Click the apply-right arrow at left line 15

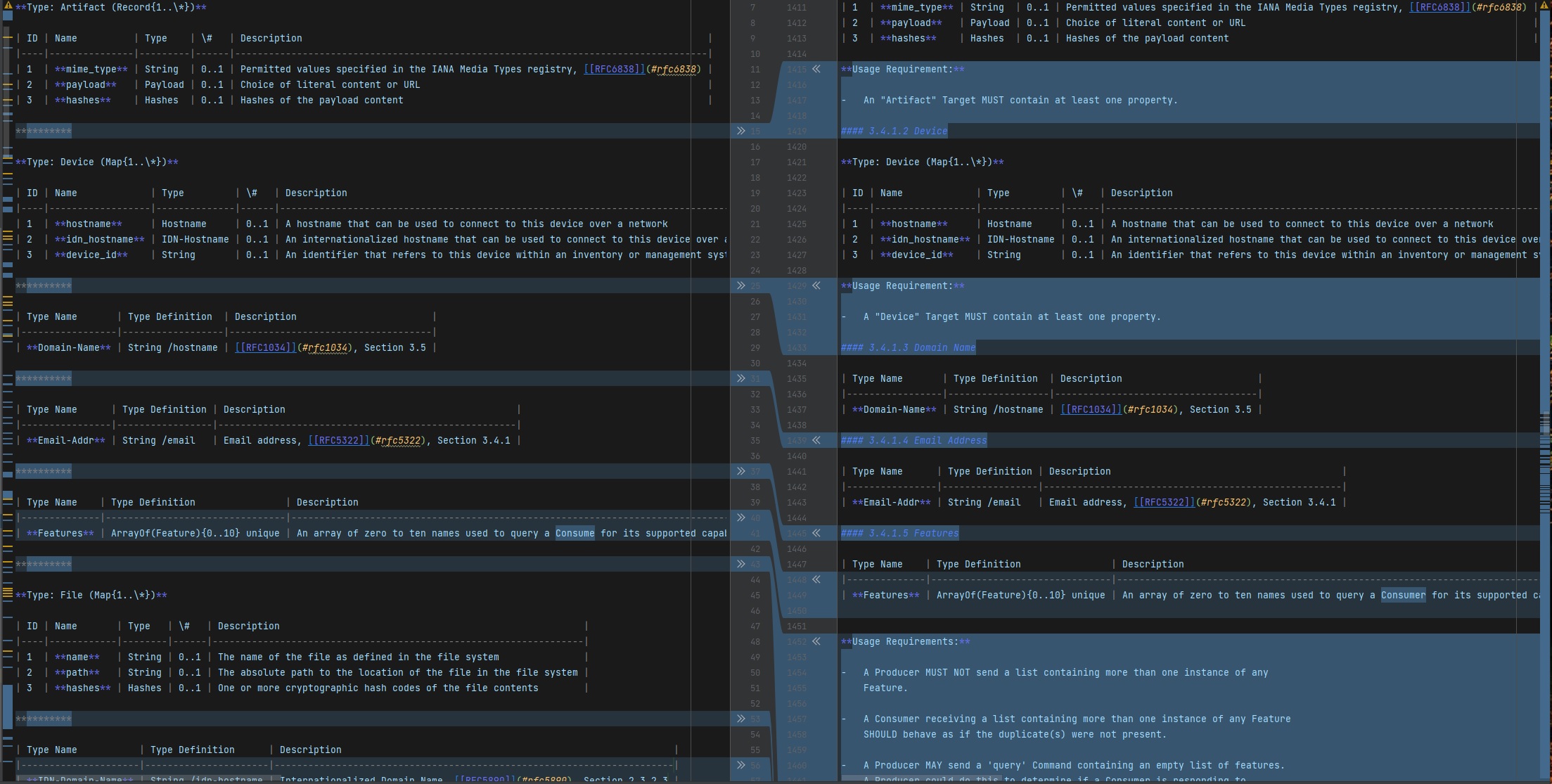pyautogui.click(x=740, y=131)
